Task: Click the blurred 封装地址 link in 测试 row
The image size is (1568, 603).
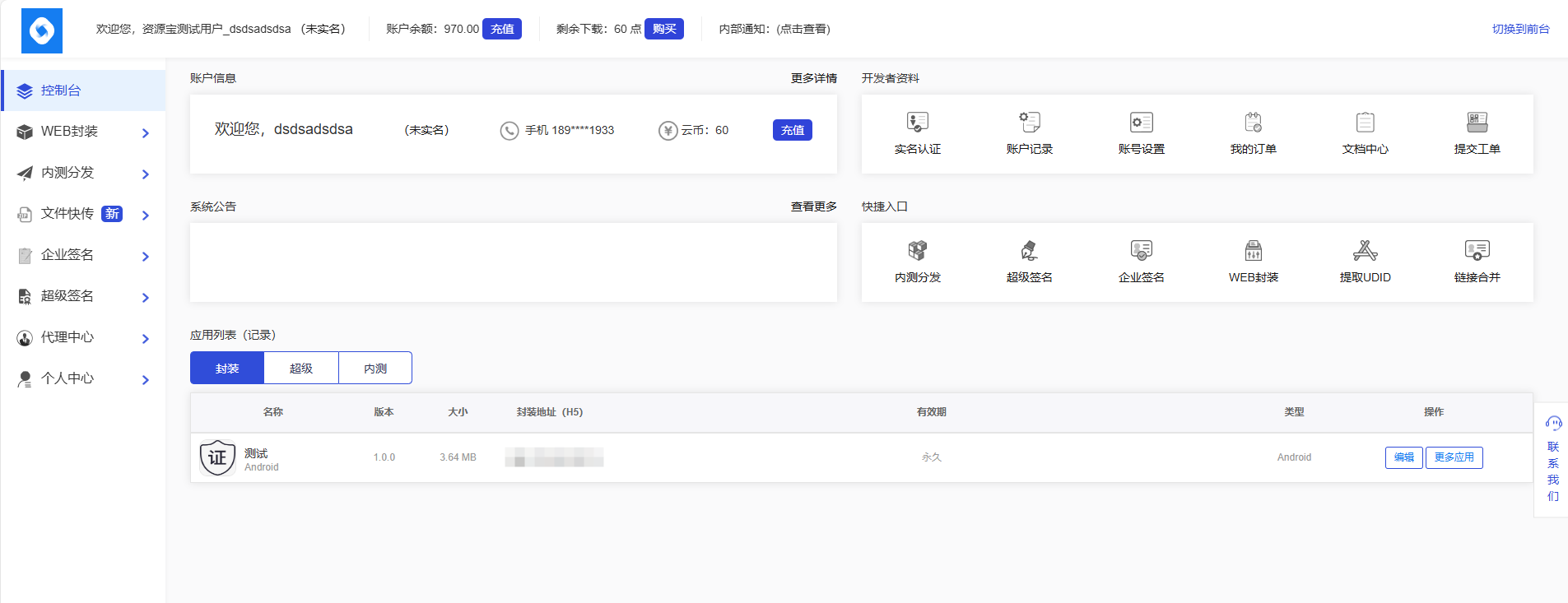Action: (x=554, y=457)
